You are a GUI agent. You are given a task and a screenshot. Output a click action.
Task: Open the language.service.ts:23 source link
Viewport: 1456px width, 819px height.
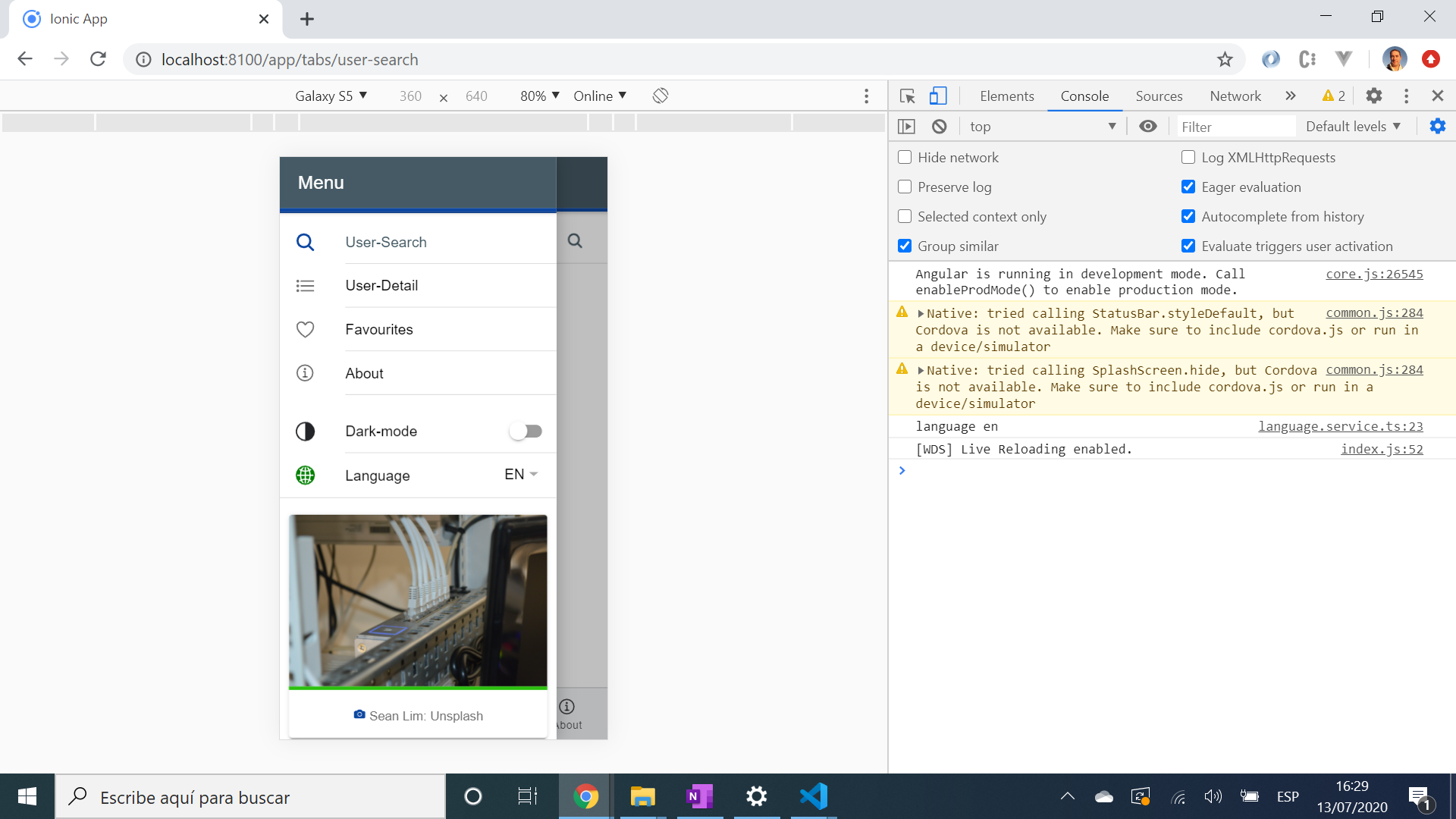tap(1340, 427)
